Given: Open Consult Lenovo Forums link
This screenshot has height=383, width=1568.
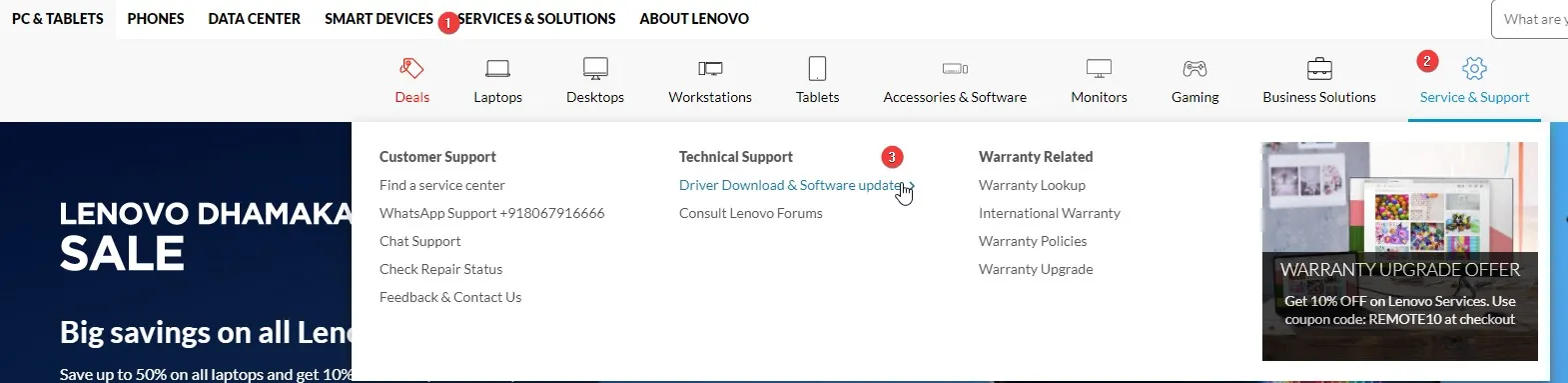Looking at the screenshot, I should pyautogui.click(x=751, y=213).
